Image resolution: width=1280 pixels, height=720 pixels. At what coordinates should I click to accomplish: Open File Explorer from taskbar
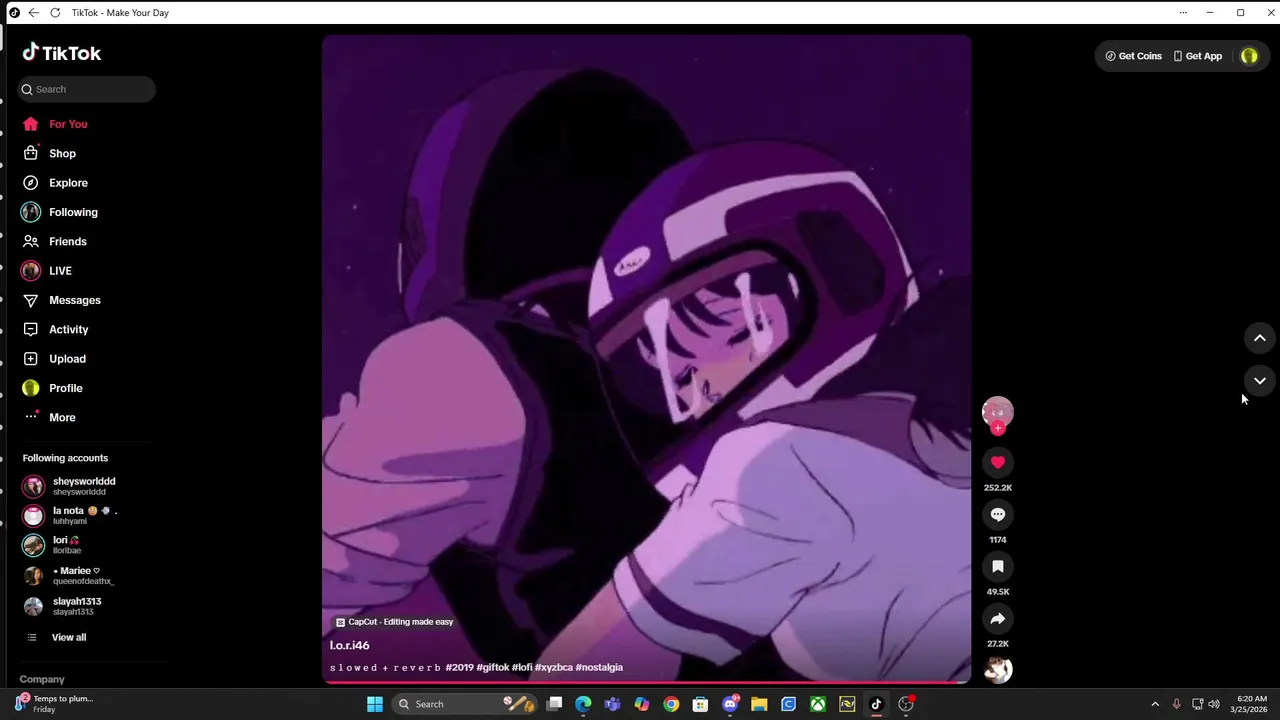[x=759, y=704]
